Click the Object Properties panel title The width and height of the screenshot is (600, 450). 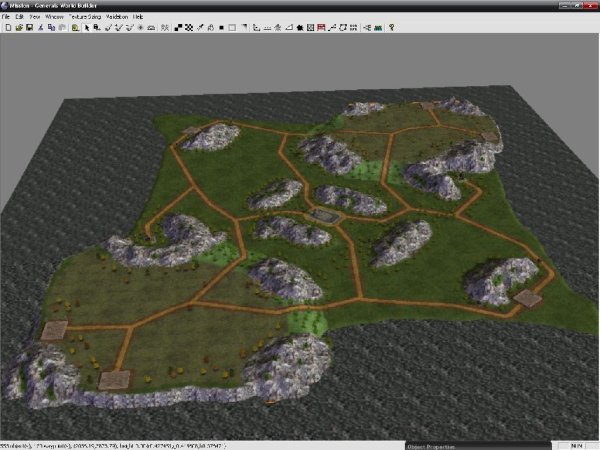(x=445, y=445)
